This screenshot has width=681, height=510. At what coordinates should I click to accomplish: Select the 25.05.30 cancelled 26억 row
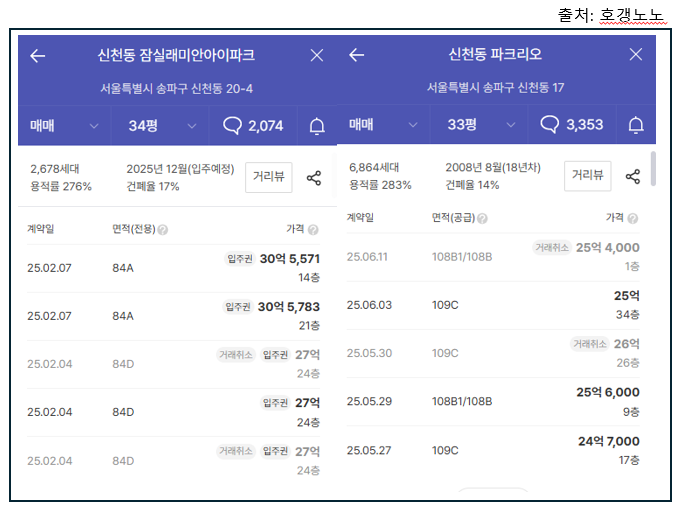(x=493, y=354)
